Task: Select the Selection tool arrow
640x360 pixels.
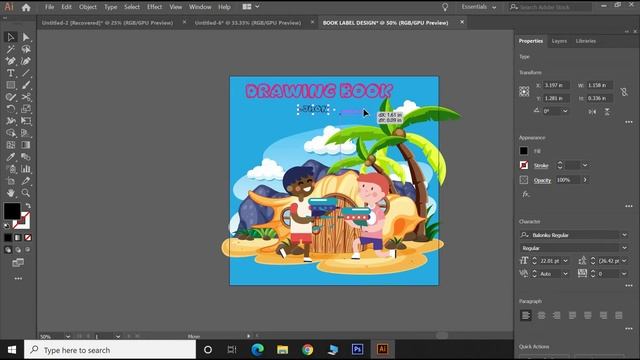Action: pyautogui.click(x=11, y=37)
